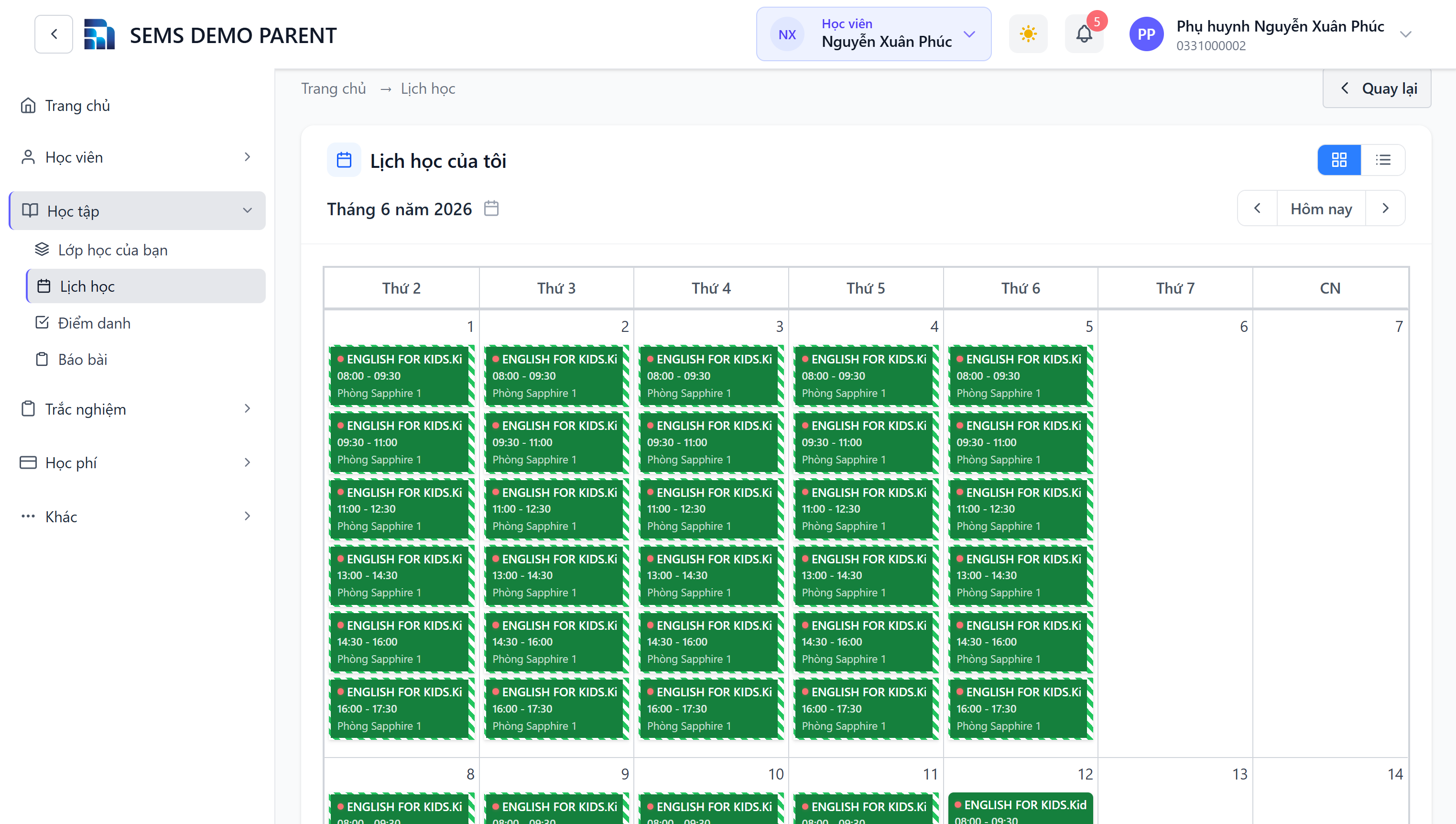The width and height of the screenshot is (1456, 824).
Task: Open Thứ 2 day 1 14:30 - 16:00 class
Action: (x=402, y=642)
